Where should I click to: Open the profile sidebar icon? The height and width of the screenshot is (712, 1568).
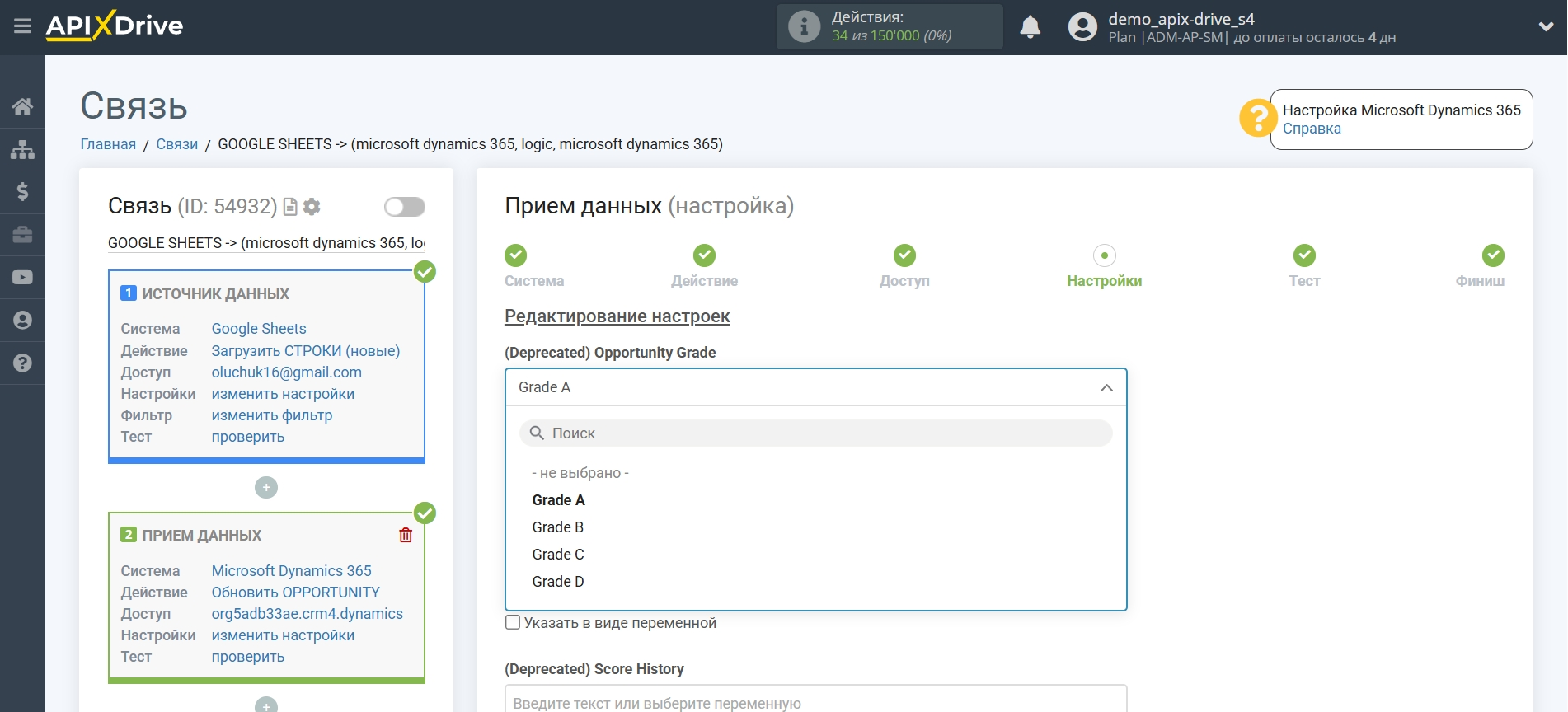22,321
